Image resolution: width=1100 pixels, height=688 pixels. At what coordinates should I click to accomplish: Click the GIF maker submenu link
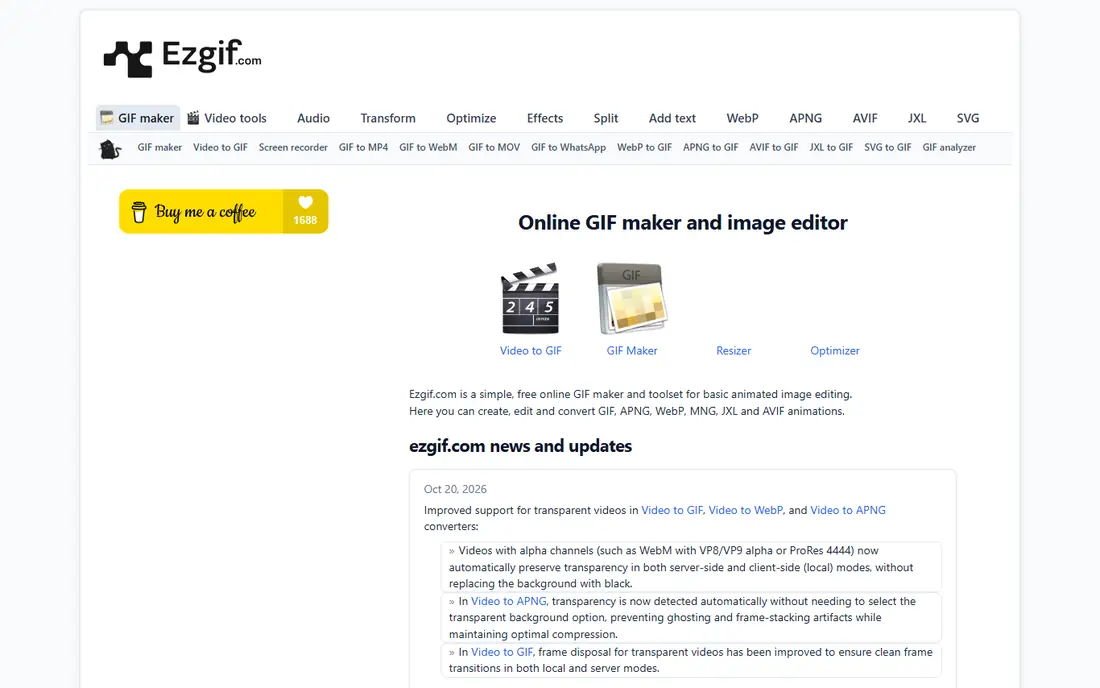[x=159, y=147]
